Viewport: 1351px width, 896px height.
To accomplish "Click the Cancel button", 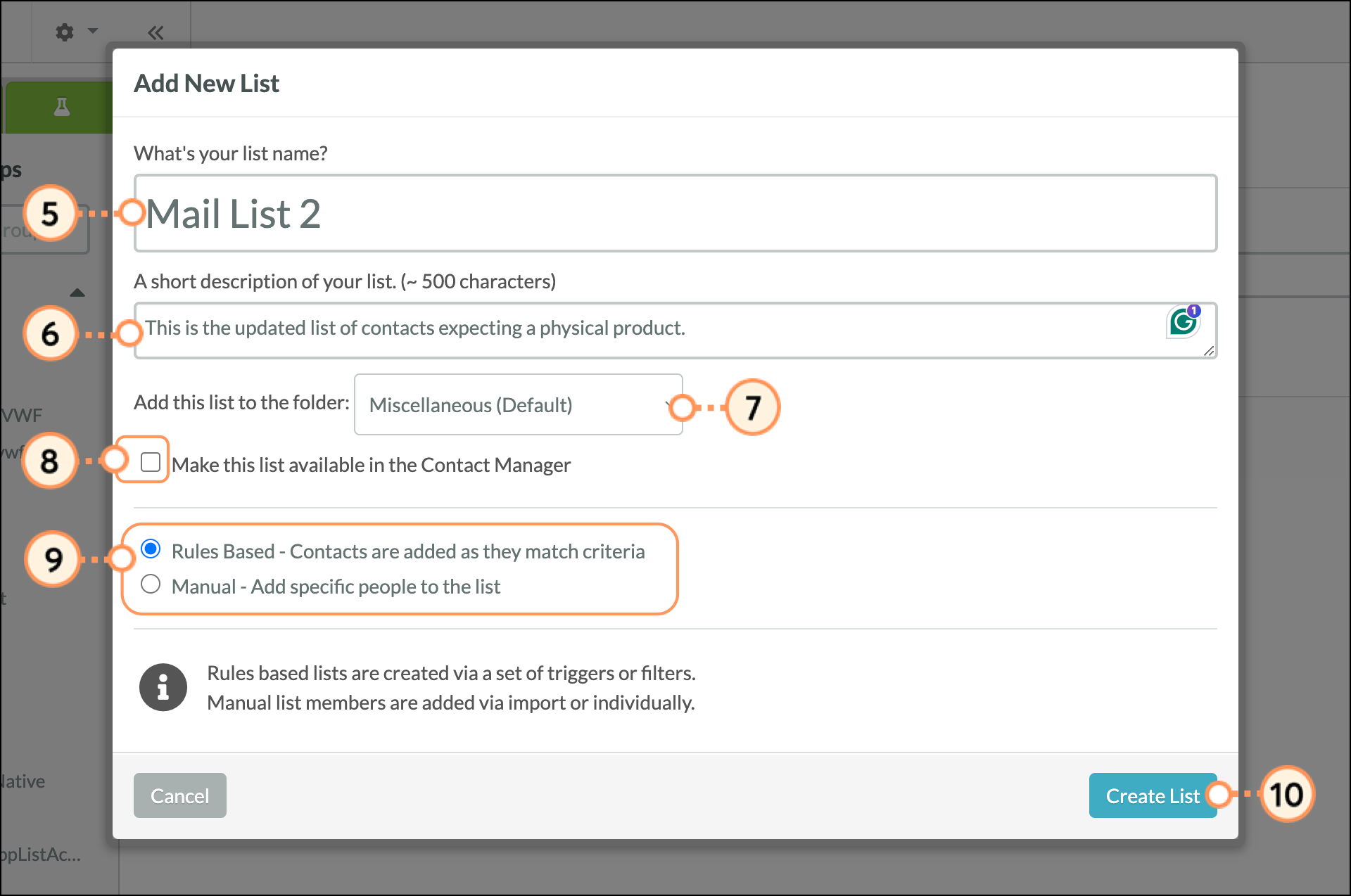I will (179, 795).
